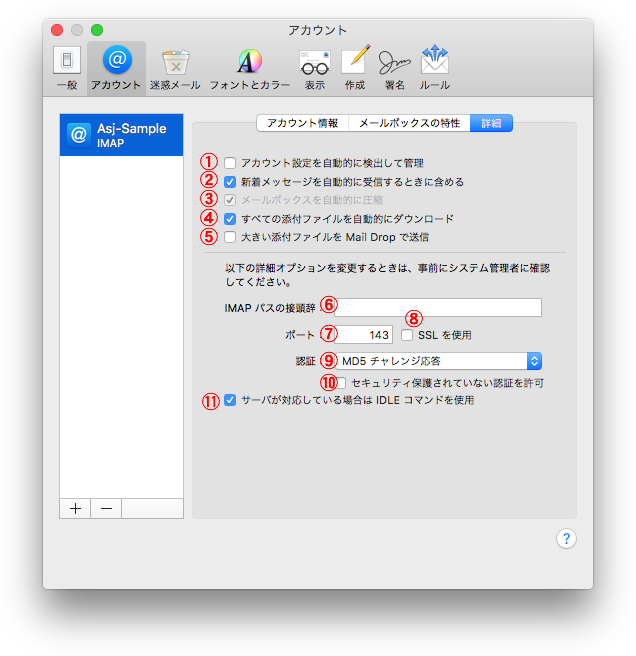Viewport: 636px width, 656px height.
Task: Select the Asj-Sample IMAP account
Action: pyautogui.click(x=121, y=135)
